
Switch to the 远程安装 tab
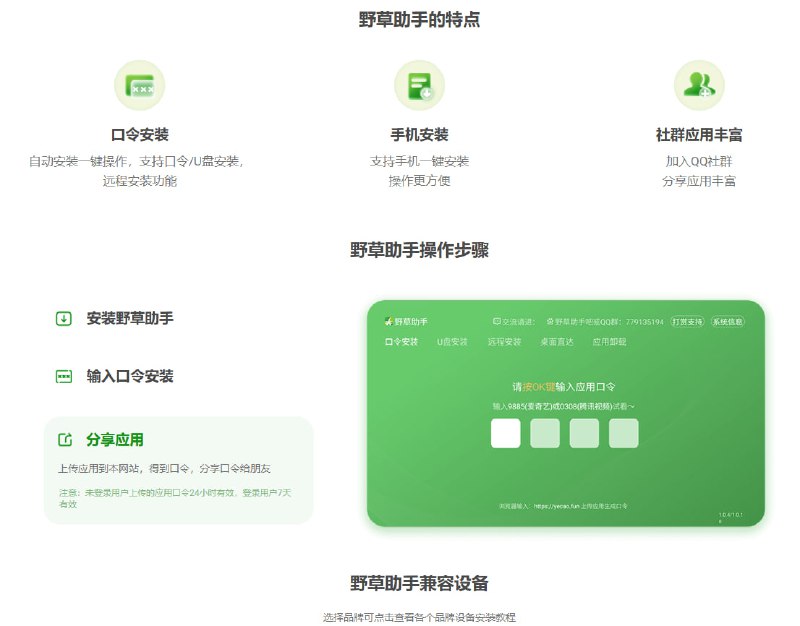[x=505, y=340]
